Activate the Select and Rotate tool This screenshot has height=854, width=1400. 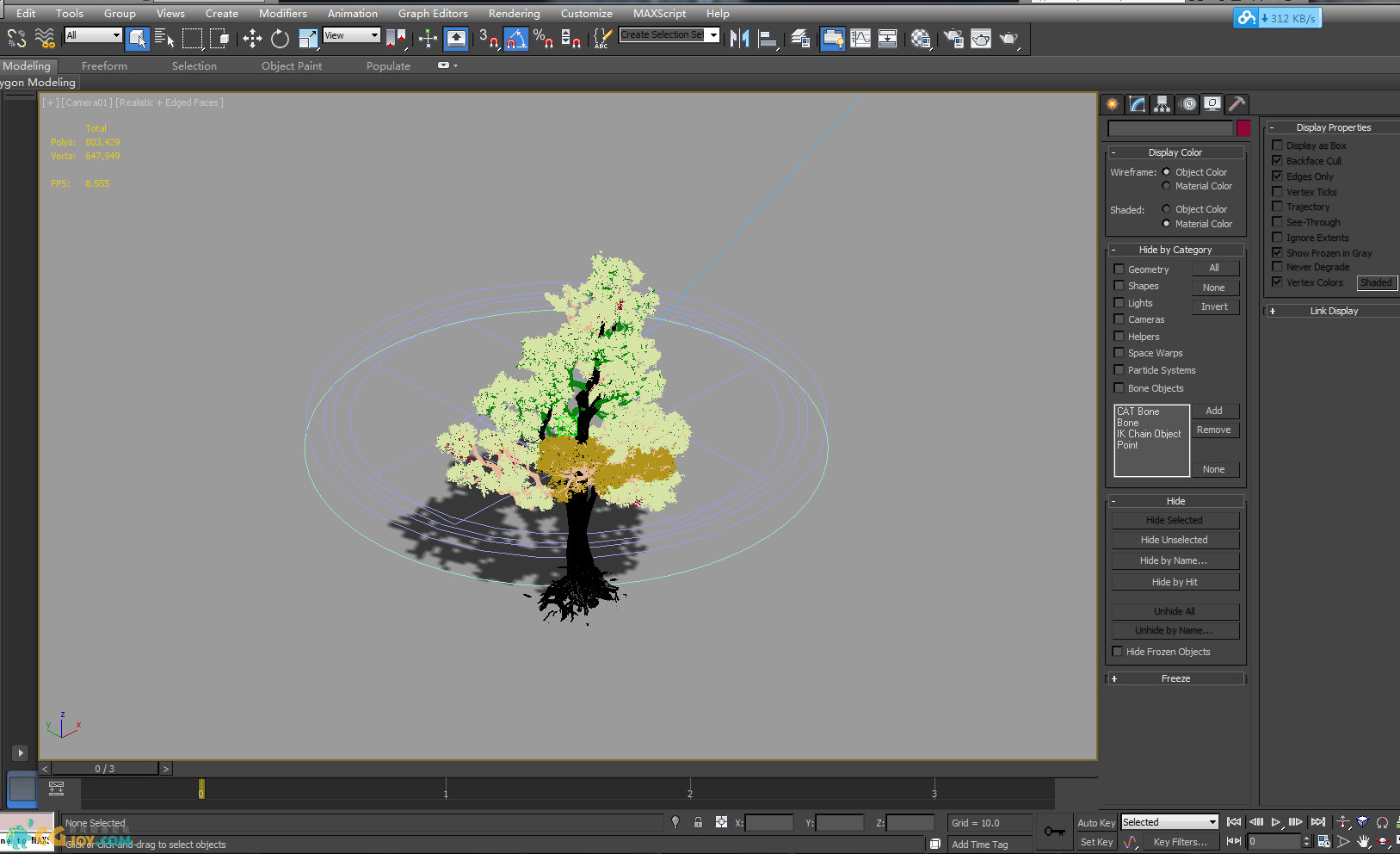point(280,38)
